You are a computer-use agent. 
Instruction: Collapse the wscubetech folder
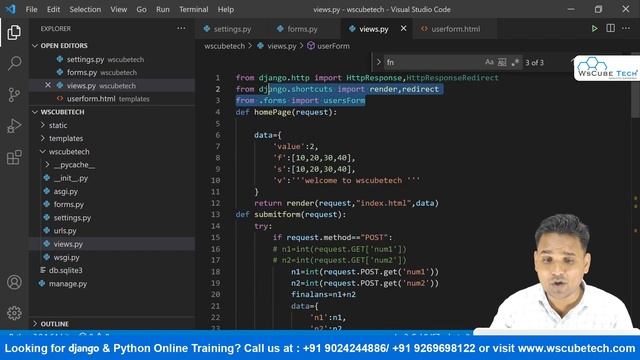[69, 151]
